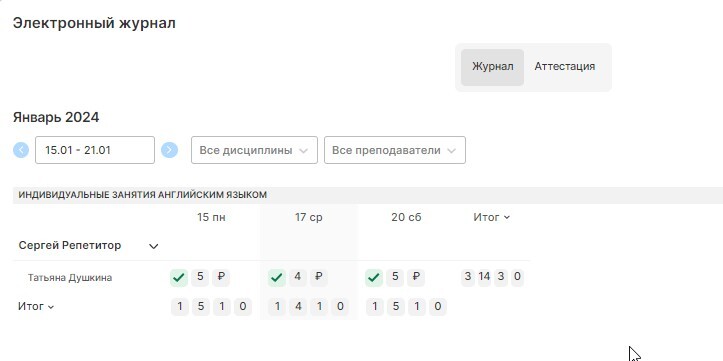The height and width of the screenshot is (361, 723).
Task: Open grade 4 cell on Wednesday 17
Action: coord(297,277)
